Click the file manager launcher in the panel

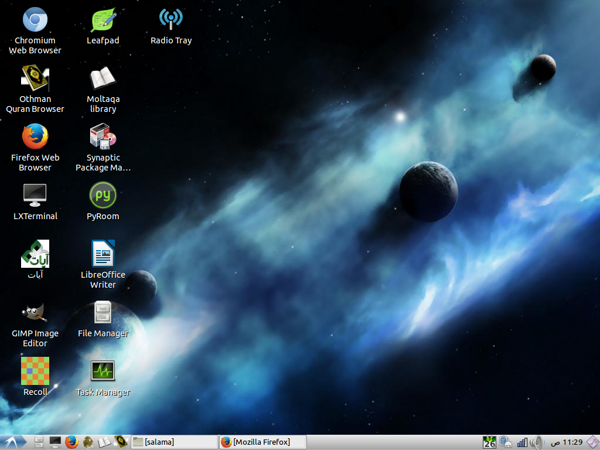[x=39, y=442]
